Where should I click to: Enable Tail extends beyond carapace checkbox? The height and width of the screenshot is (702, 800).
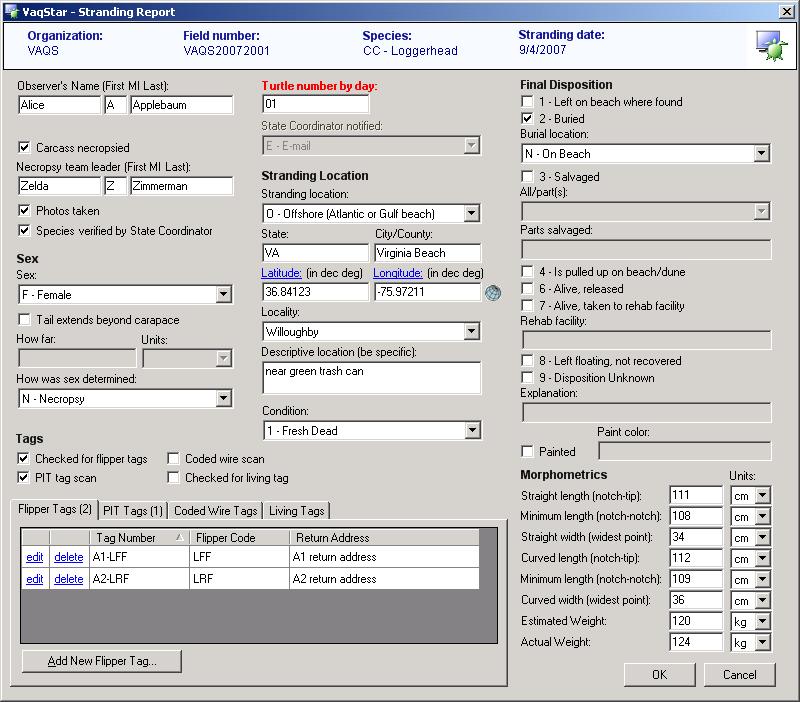tap(25, 320)
